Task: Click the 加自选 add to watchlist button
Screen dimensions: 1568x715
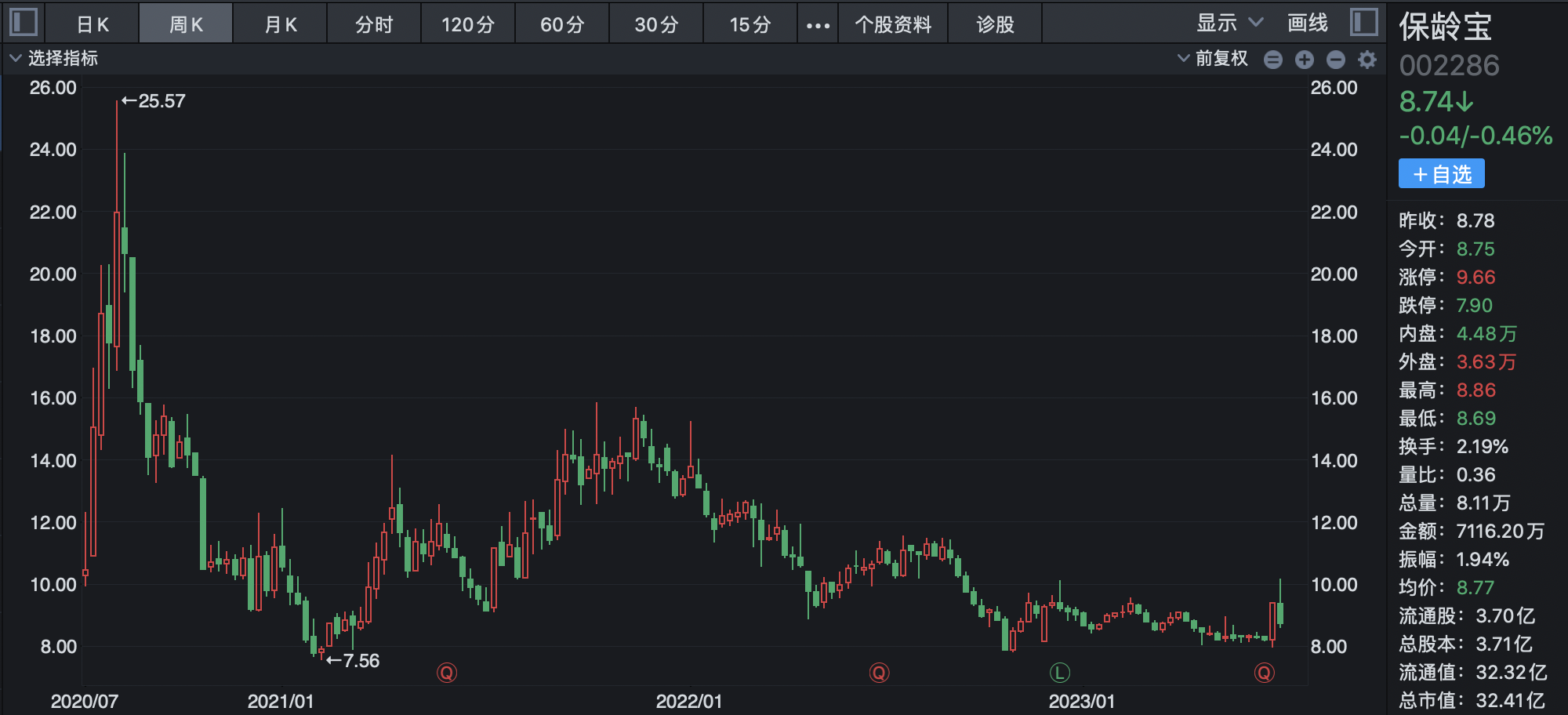Action: pyautogui.click(x=1441, y=173)
